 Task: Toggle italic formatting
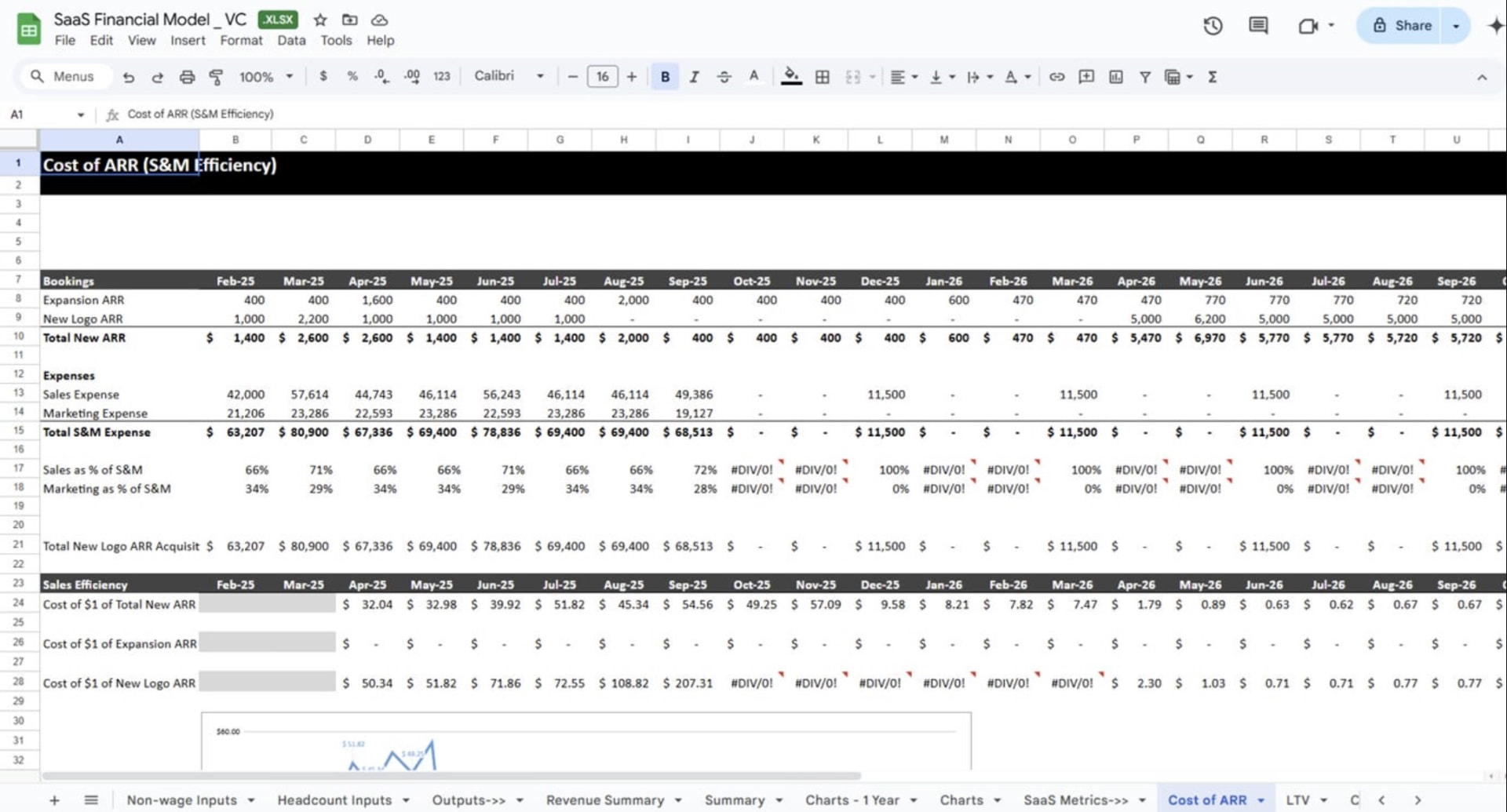694,77
